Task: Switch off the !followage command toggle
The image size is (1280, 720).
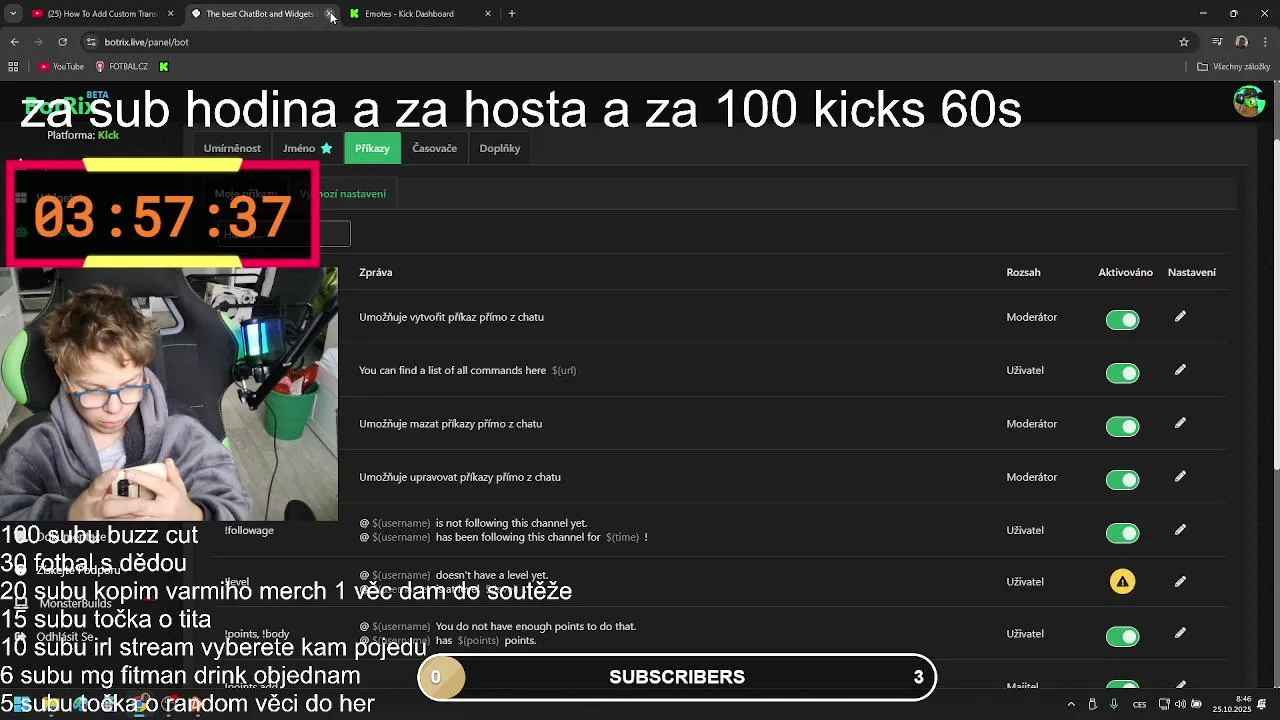Action: (1122, 533)
